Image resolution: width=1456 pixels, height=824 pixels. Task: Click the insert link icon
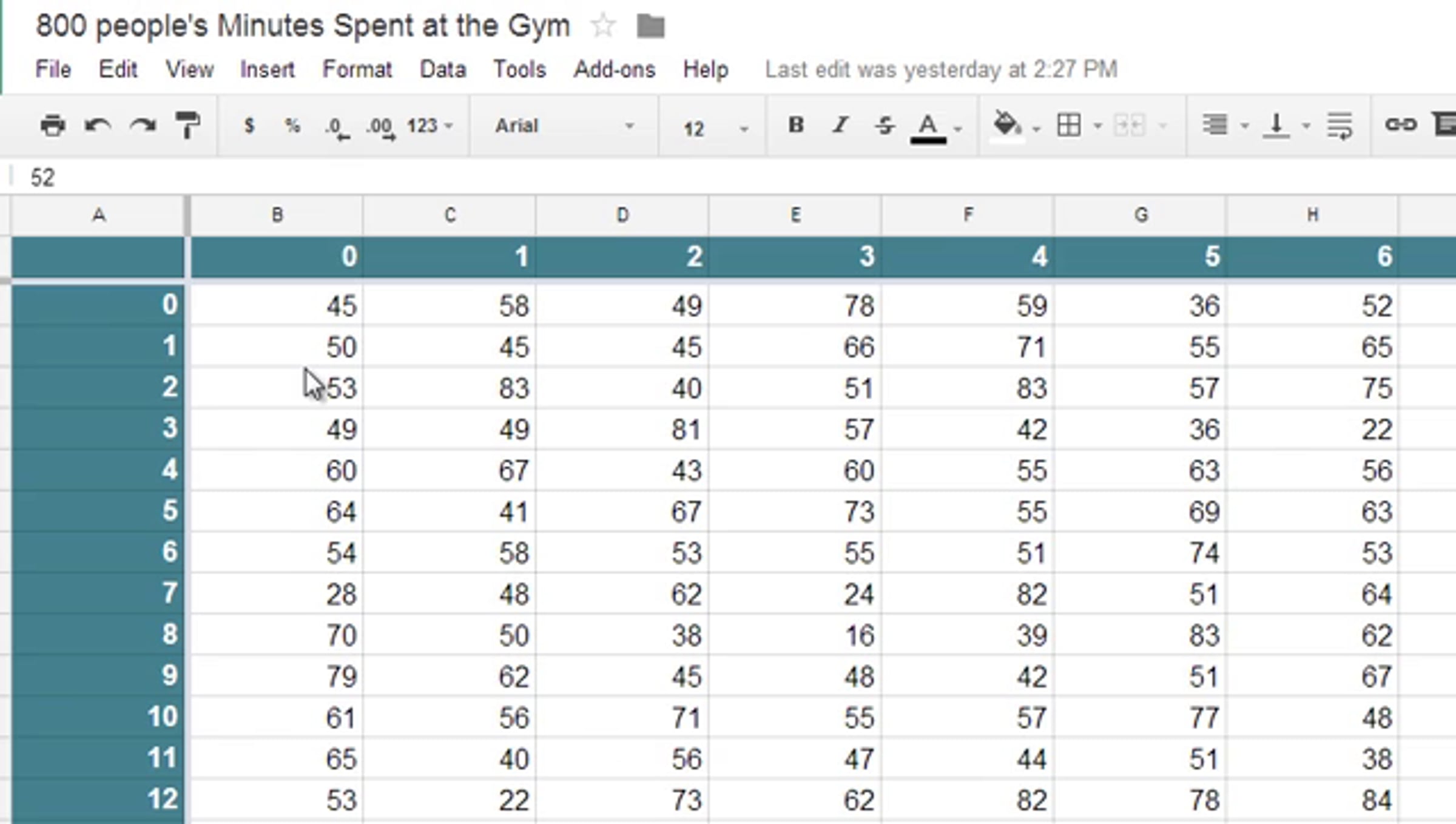point(1400,125)
